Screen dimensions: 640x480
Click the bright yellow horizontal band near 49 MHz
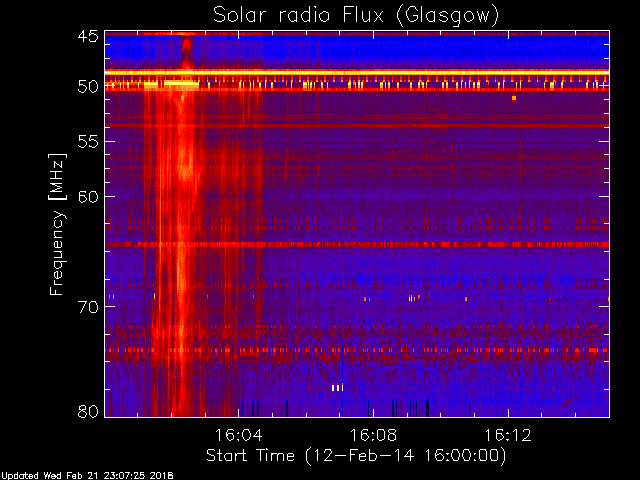click(357, 73)
